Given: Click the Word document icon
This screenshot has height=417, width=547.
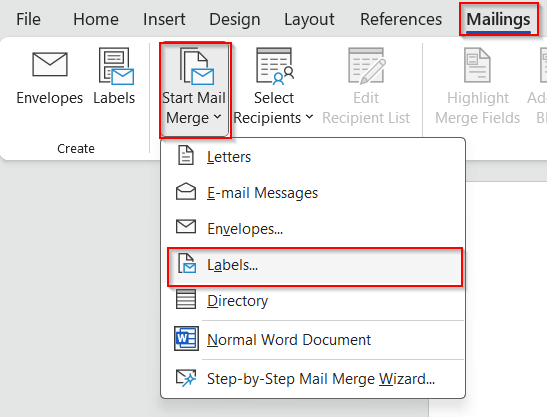Looking at the screenshot, I should point(186,338).
